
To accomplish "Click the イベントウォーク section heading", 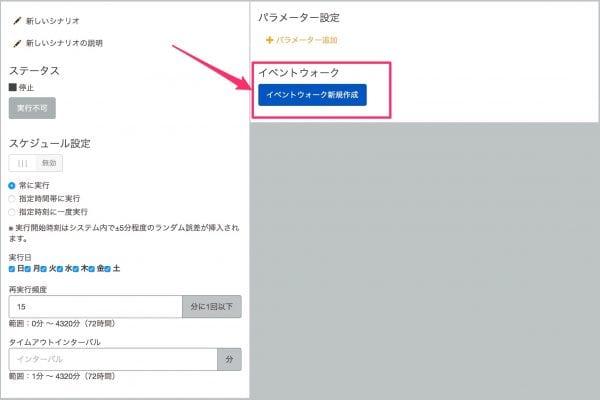I will pyautogui.click(x=299, y=72).
